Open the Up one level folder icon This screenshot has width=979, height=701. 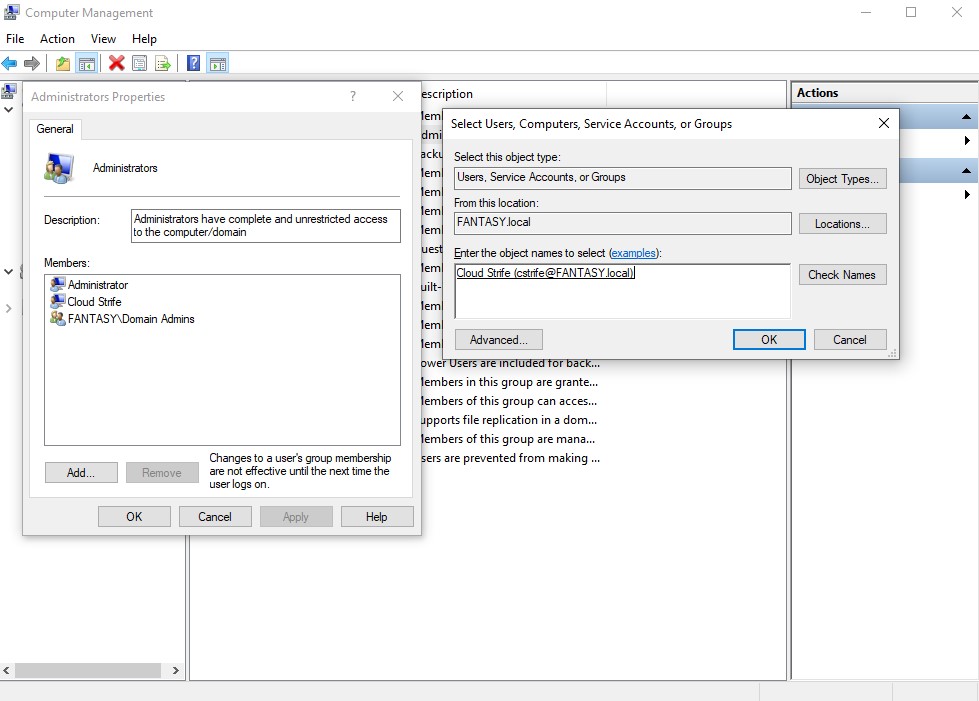[x=62, y=63]
